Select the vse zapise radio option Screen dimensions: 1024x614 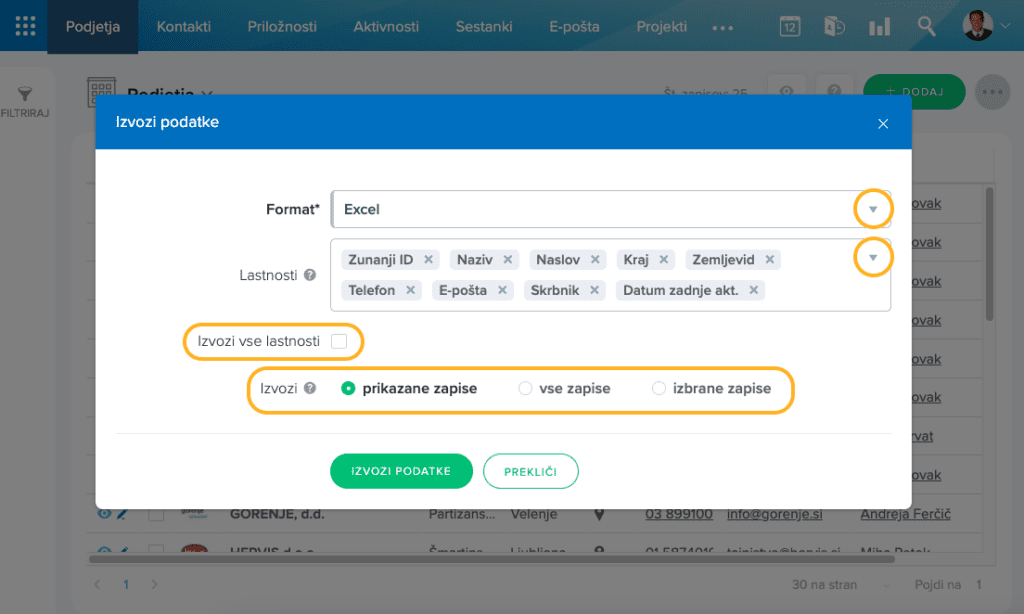525,389
